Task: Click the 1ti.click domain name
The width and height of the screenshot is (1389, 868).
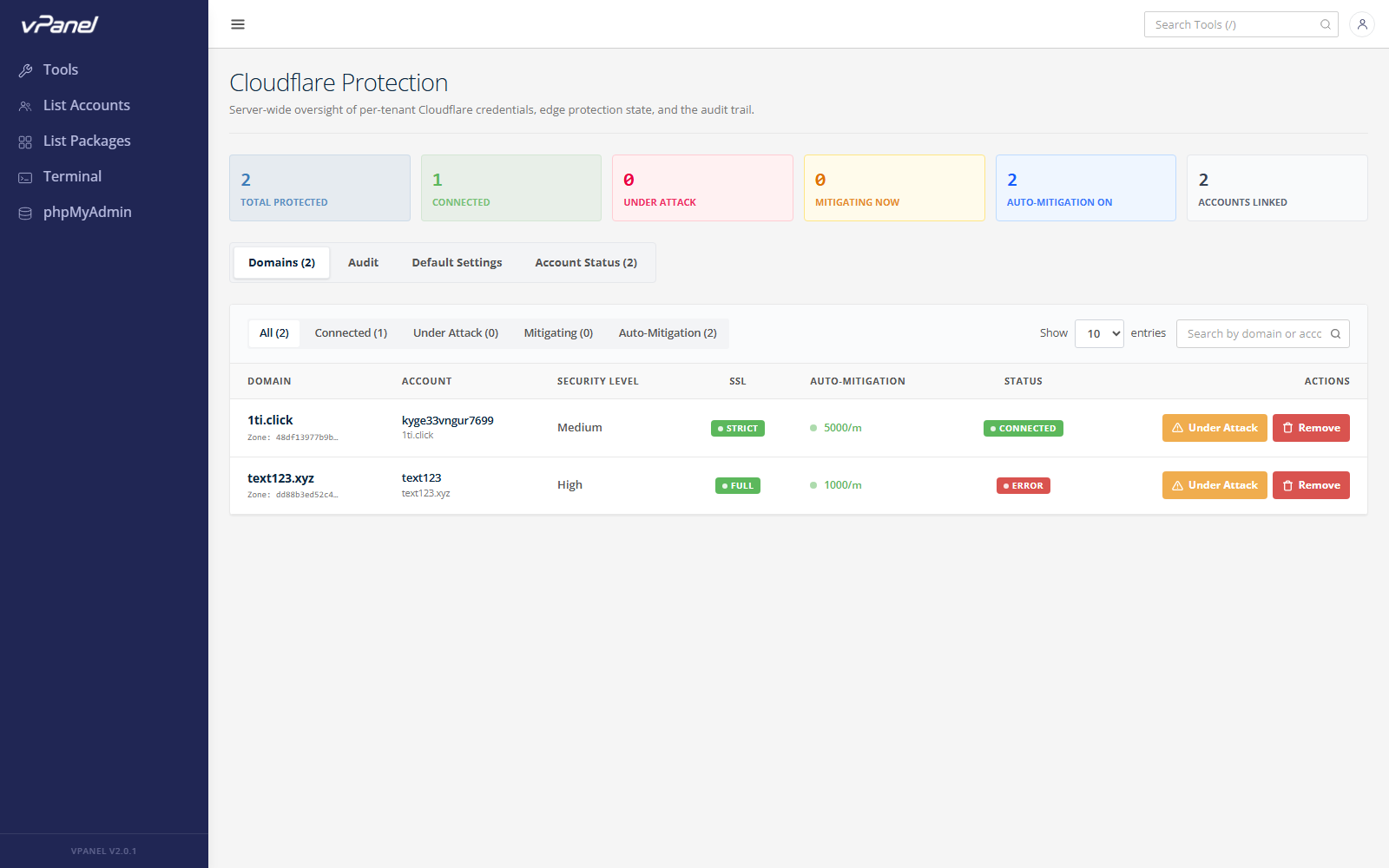Action: 270,420
